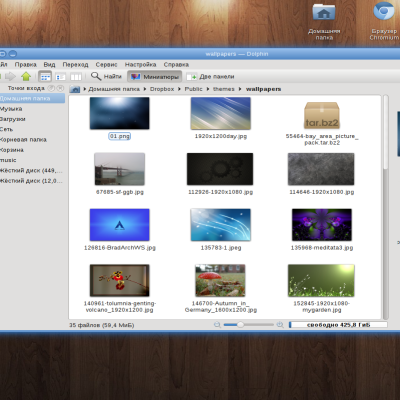Select the 152845 mygarden thumbnail

coord(321,280)
